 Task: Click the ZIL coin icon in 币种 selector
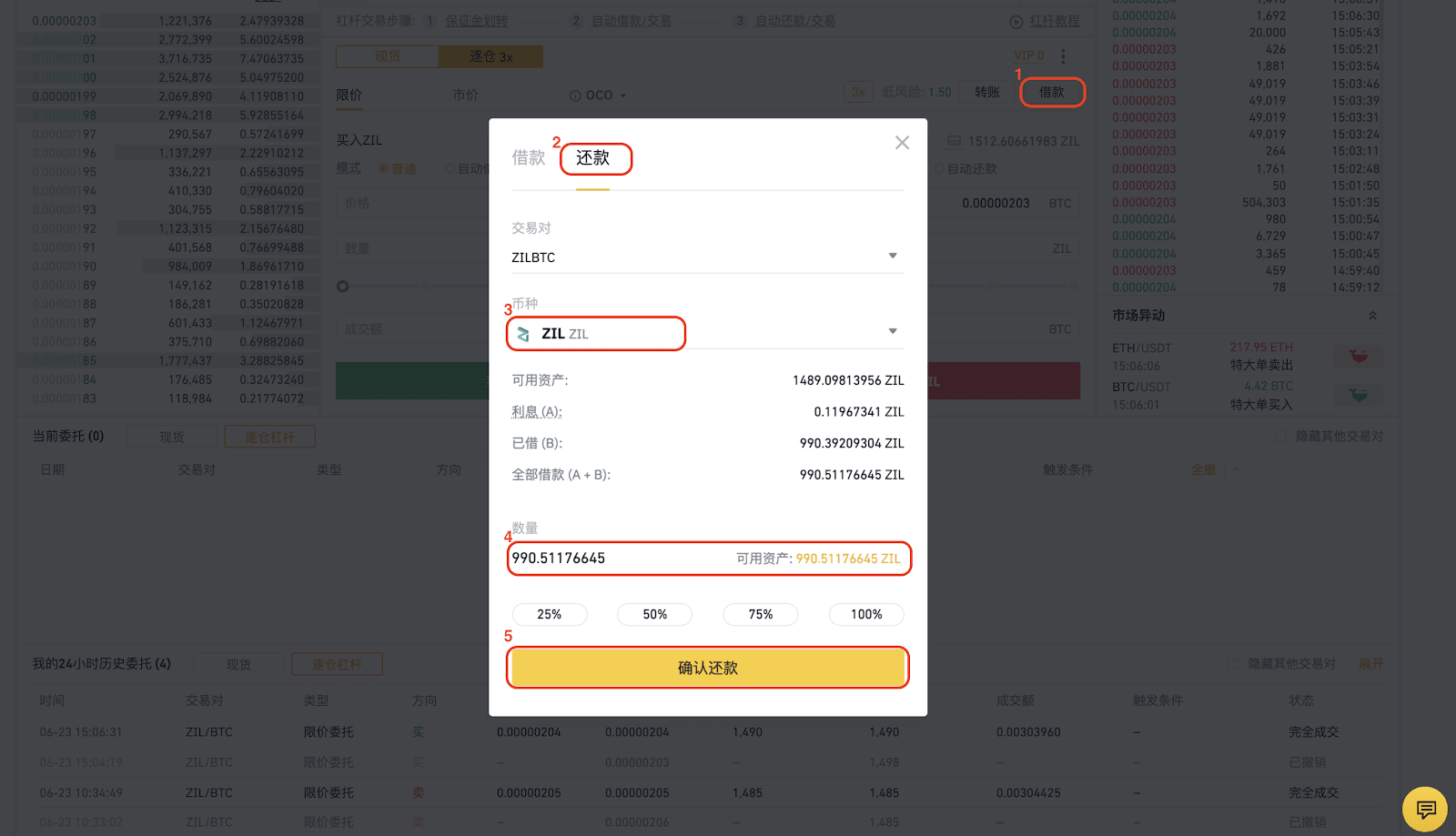(524, 334)
